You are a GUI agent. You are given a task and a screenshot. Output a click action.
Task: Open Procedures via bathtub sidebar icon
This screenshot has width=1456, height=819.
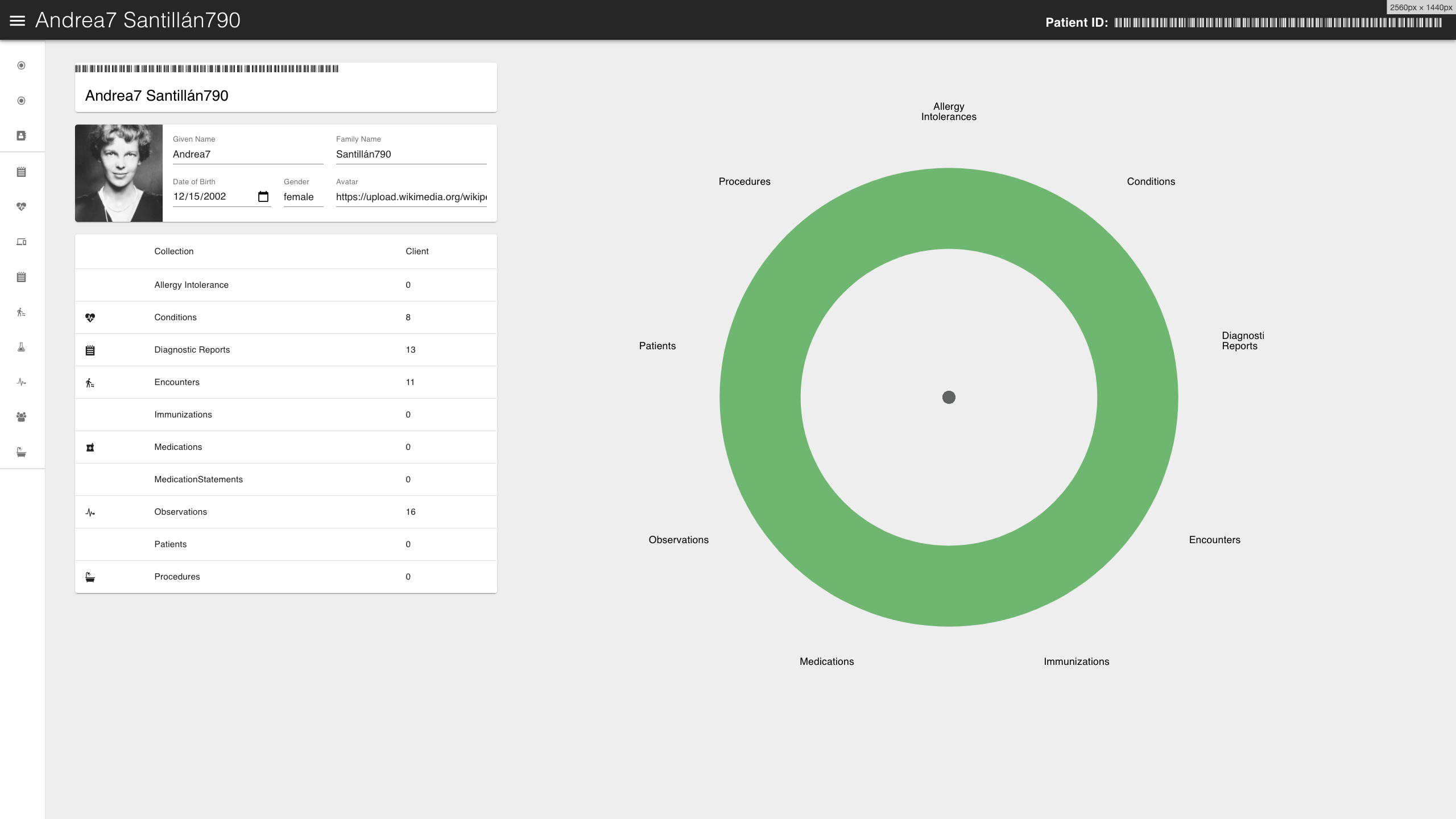[21, 453]
